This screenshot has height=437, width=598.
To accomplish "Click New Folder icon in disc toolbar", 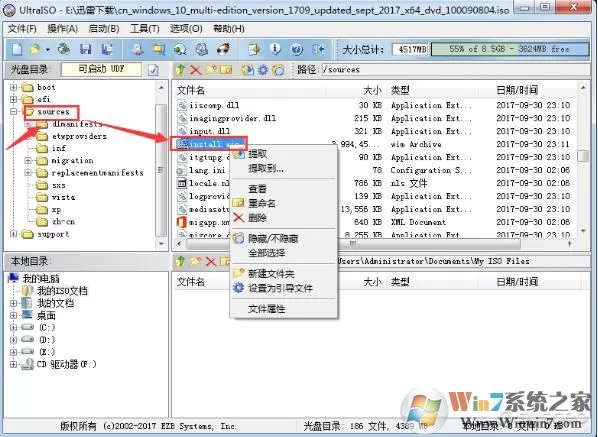I will pos(211,70).
